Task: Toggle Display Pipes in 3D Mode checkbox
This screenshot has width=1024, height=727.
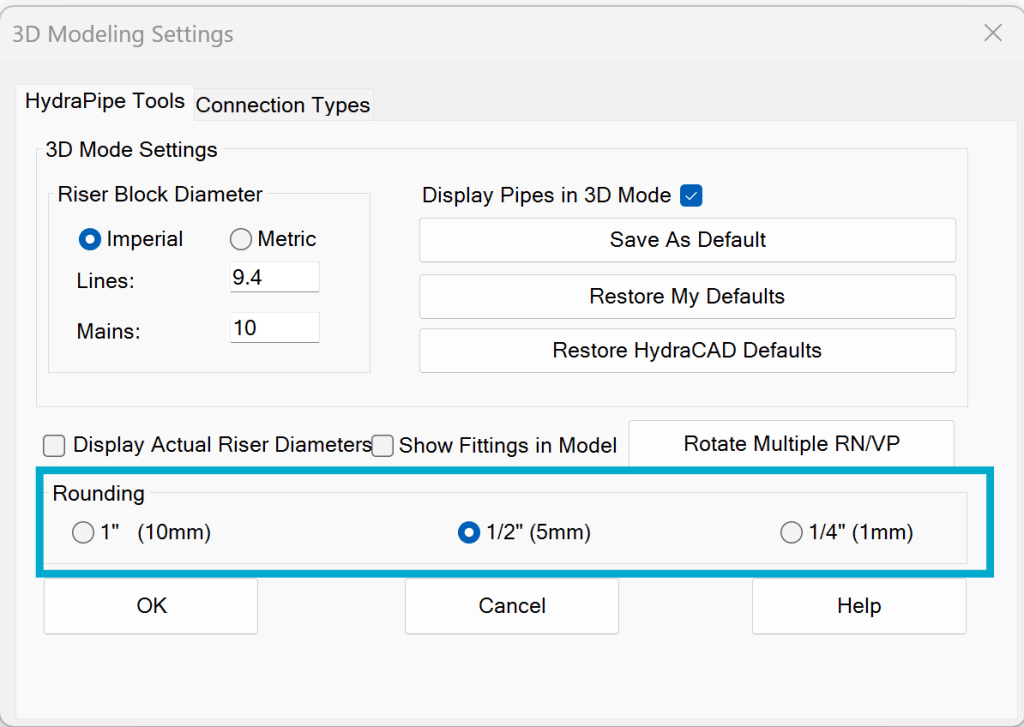Action: coord(691,195)
